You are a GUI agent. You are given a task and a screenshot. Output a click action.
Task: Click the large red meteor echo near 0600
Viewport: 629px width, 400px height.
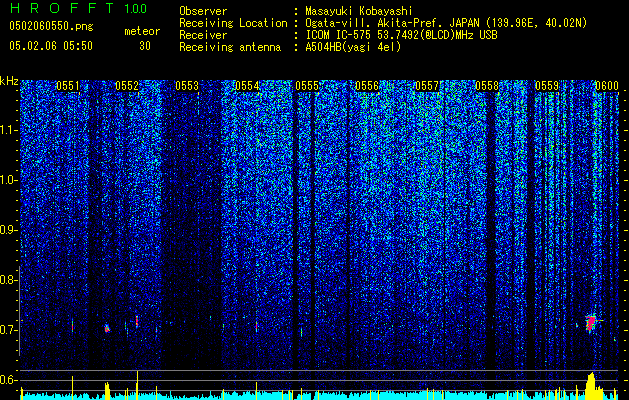tap(590, 323)
